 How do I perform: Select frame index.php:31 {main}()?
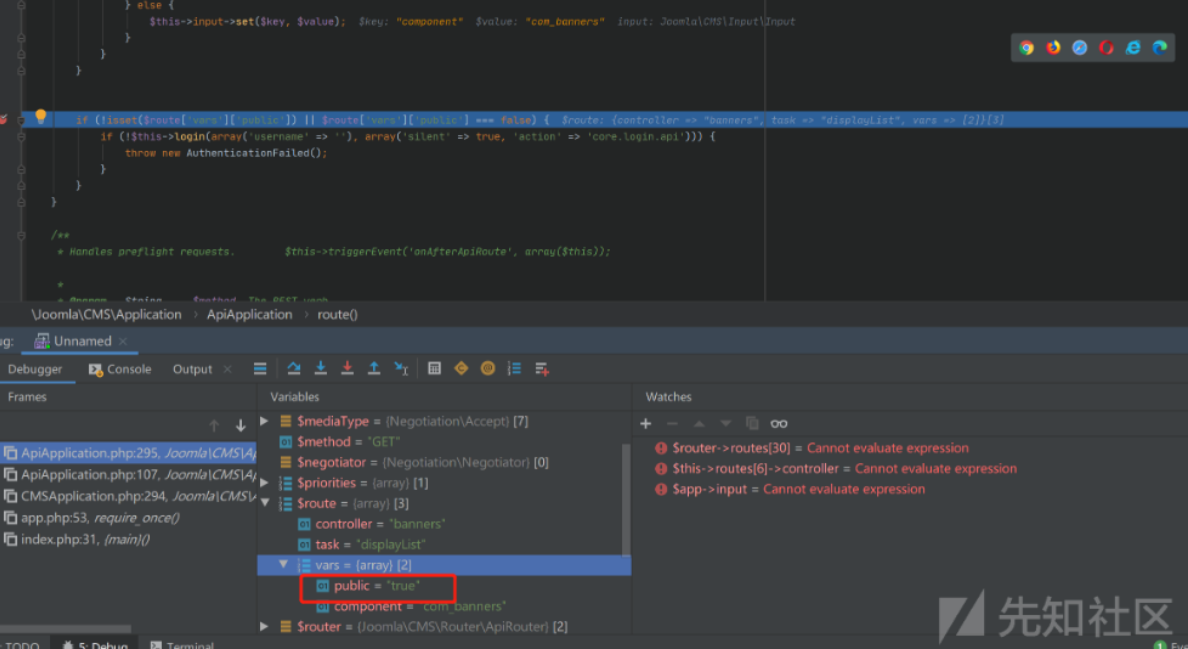coord(128,539)
